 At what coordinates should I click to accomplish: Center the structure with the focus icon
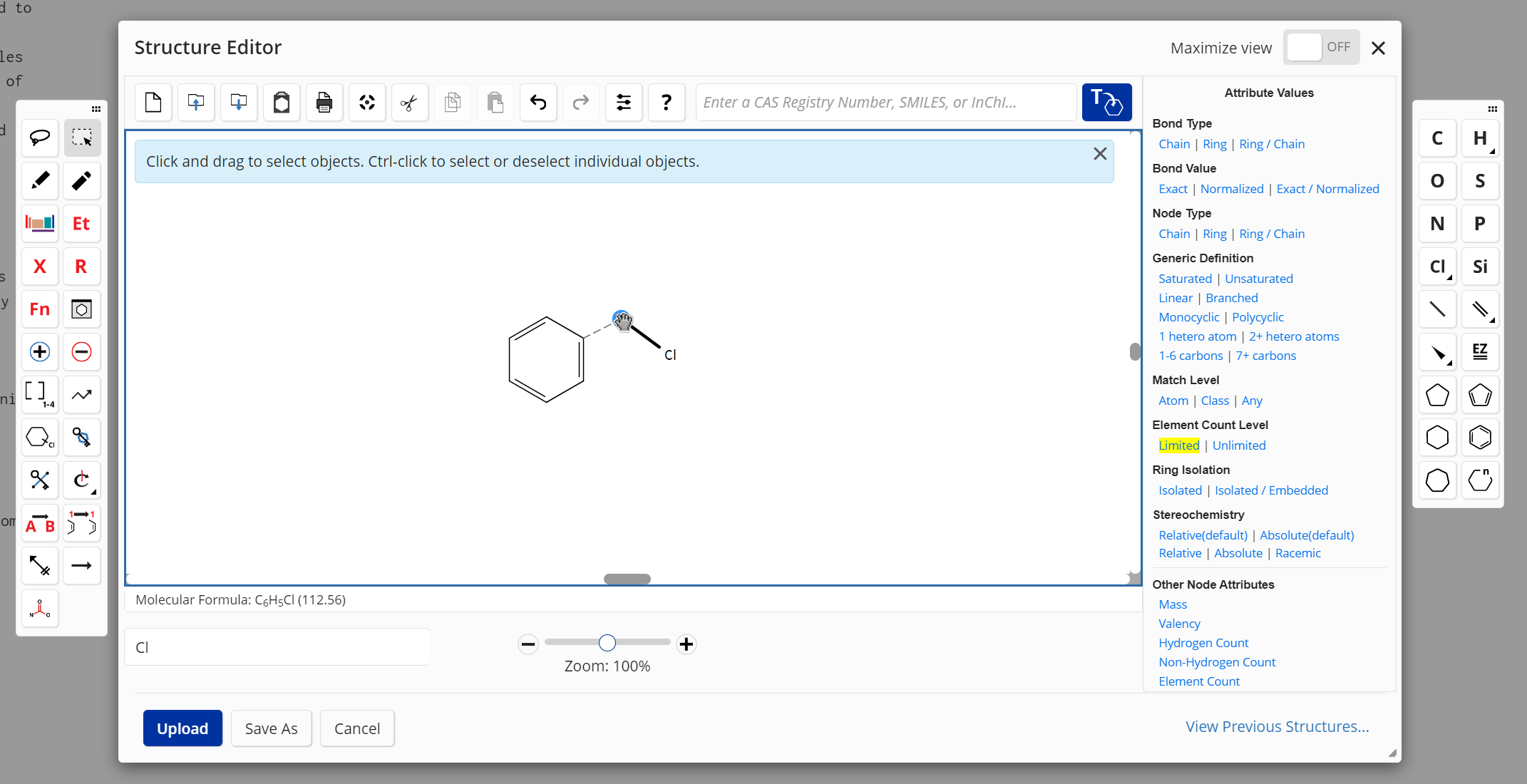(x=367, y=103)
